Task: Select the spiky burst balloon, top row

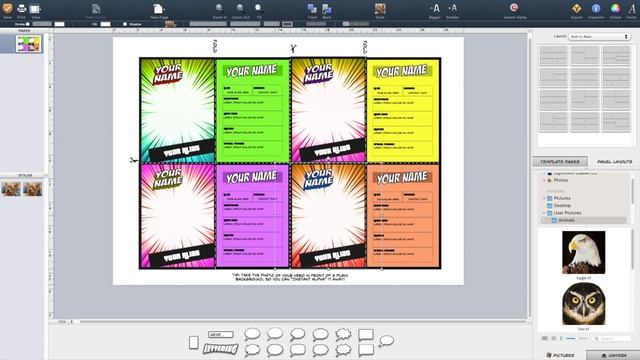Action: (x=343, y=334)
